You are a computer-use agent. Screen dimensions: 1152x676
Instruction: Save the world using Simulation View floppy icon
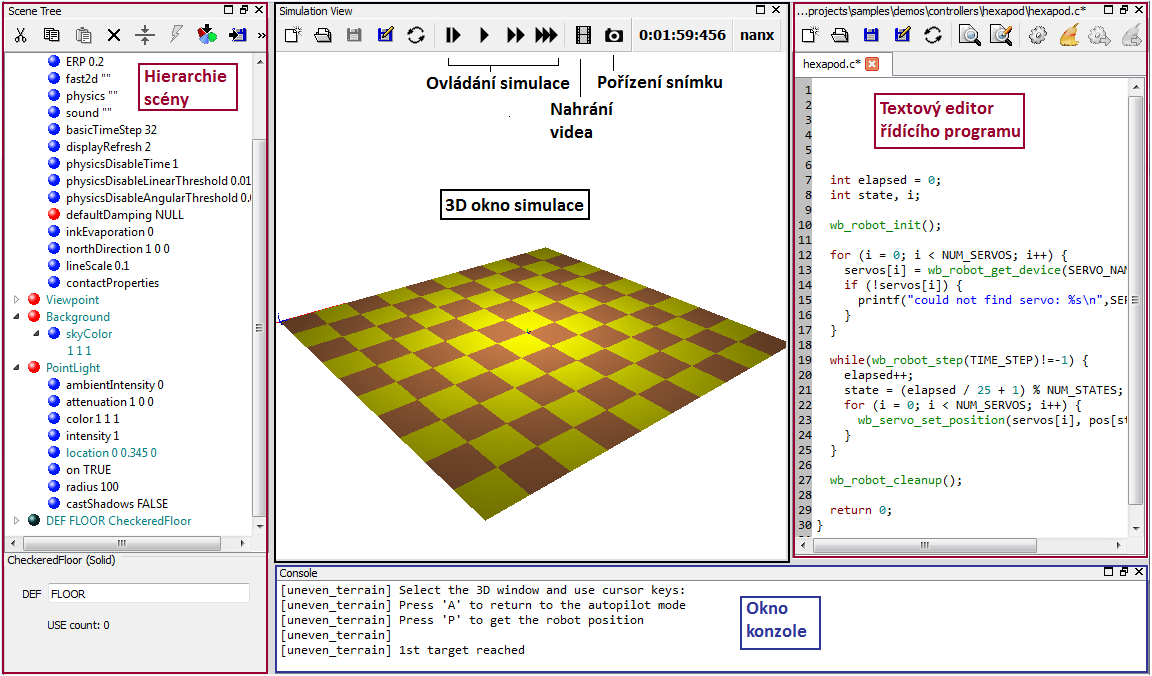click(354, 35)
